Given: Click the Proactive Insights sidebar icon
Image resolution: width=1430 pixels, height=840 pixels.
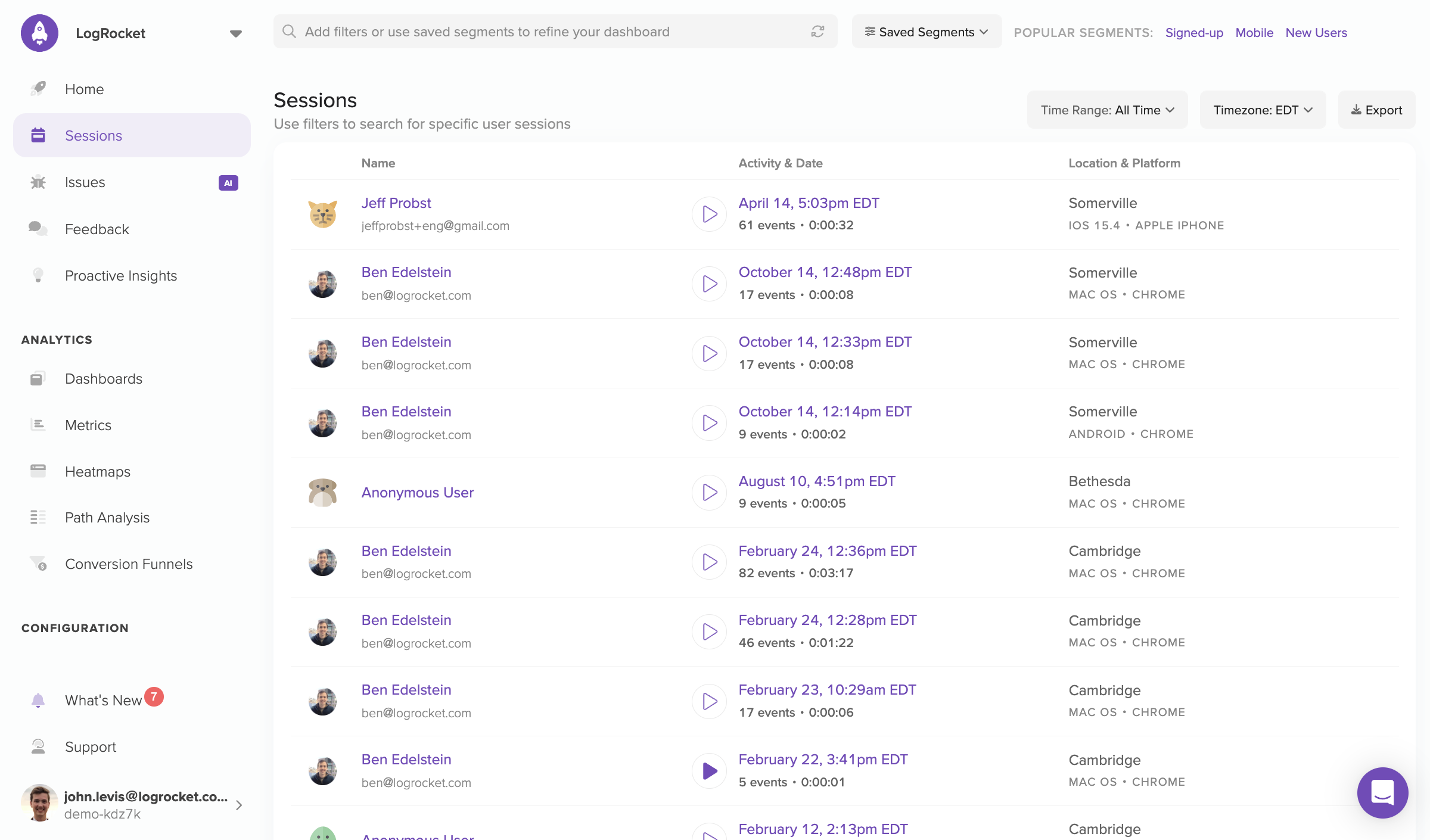Looking at the screenshot, I should click(38, 274).
